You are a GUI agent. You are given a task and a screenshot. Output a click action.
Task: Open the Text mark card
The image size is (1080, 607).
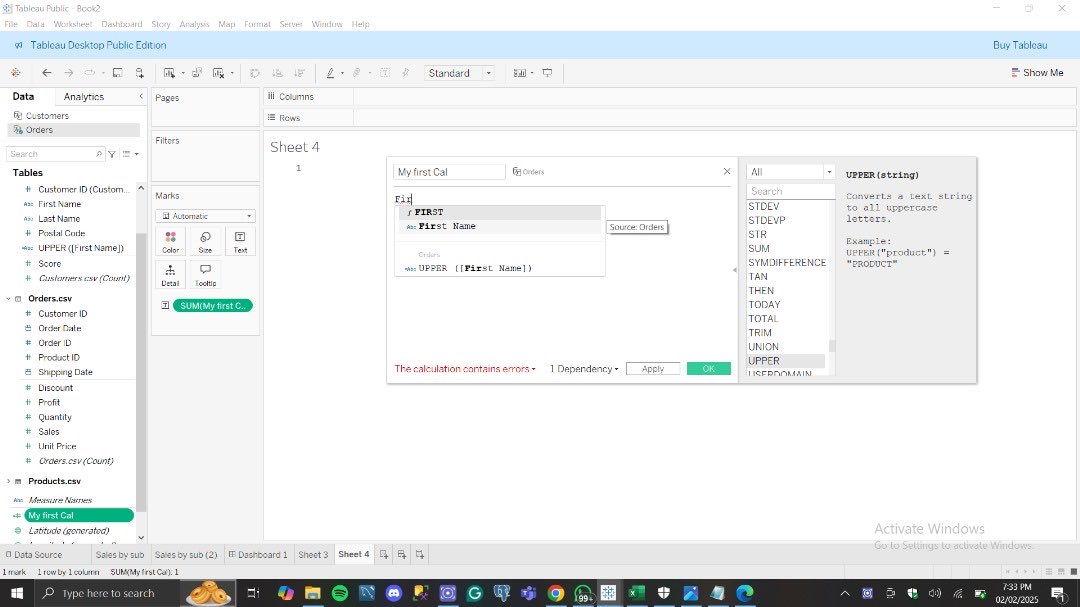click(240, 242)
